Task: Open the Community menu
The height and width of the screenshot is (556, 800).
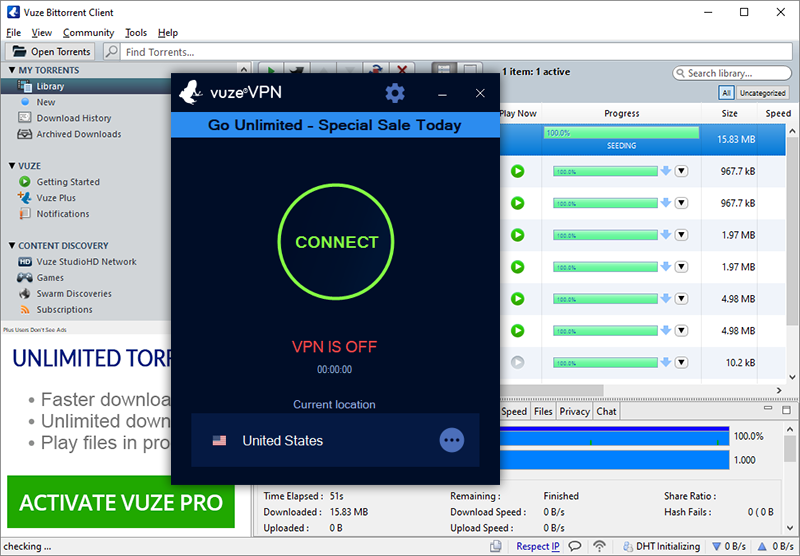Action: 88,33
